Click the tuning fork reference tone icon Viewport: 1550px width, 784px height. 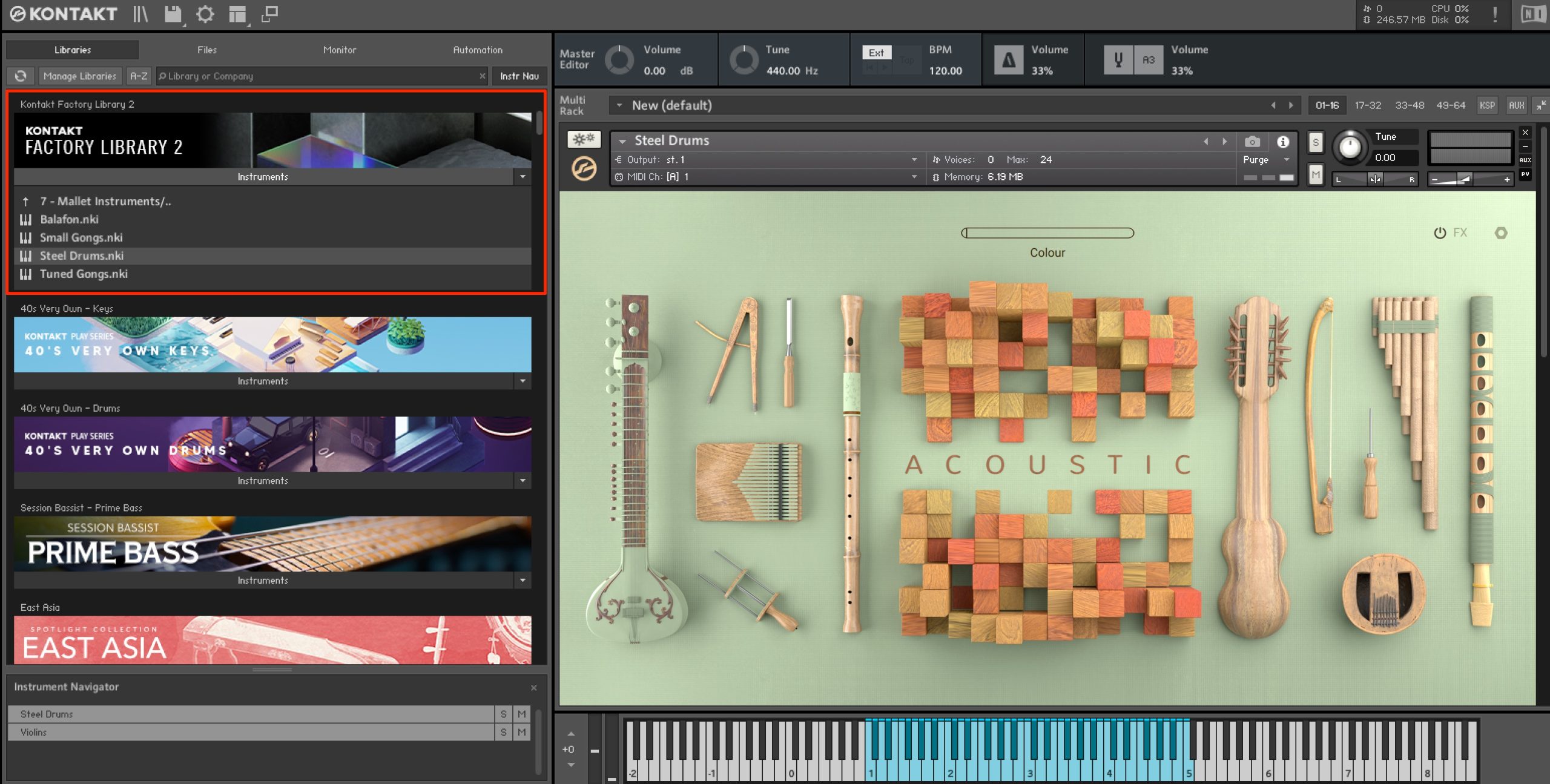pos(1118,60)
